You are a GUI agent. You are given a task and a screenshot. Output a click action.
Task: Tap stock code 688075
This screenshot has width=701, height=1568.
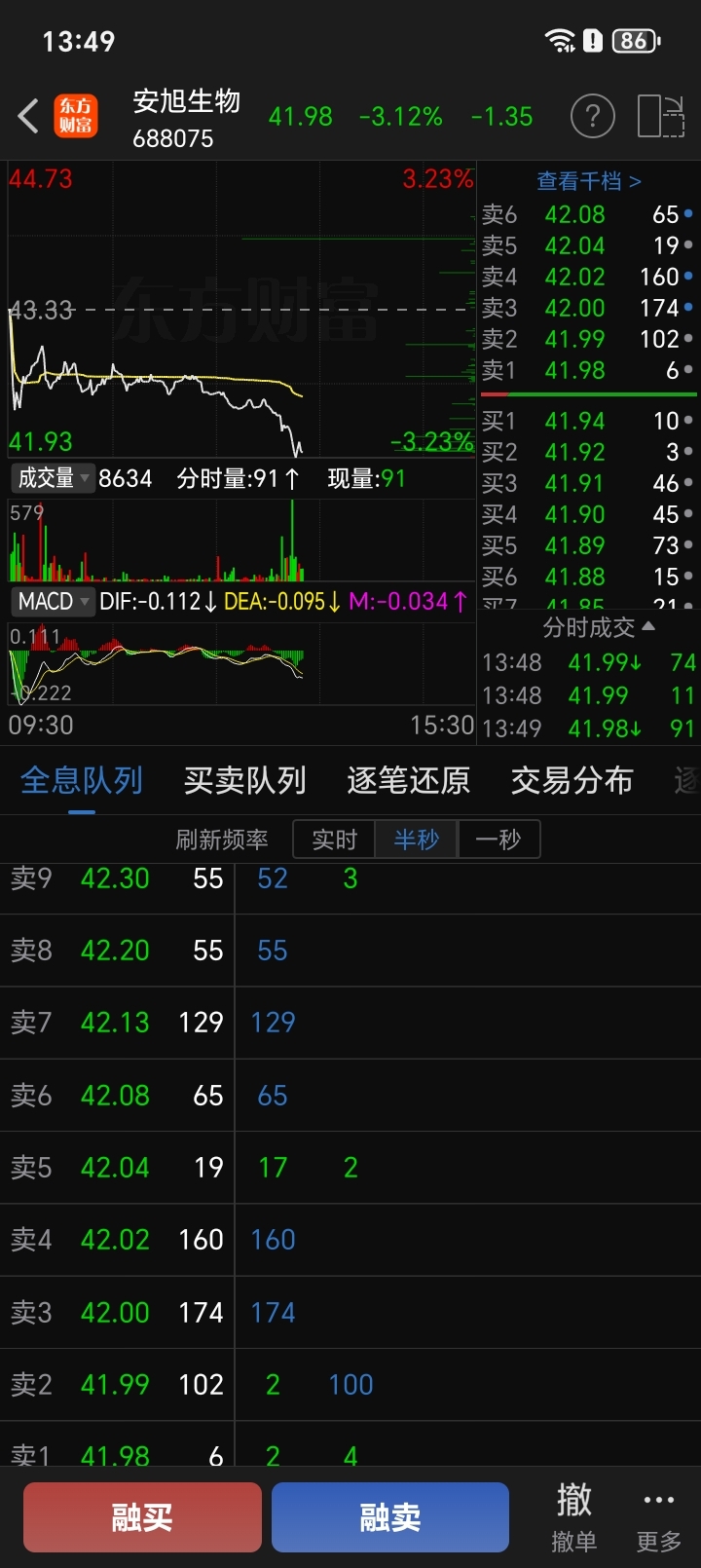(x=173, y=138)
